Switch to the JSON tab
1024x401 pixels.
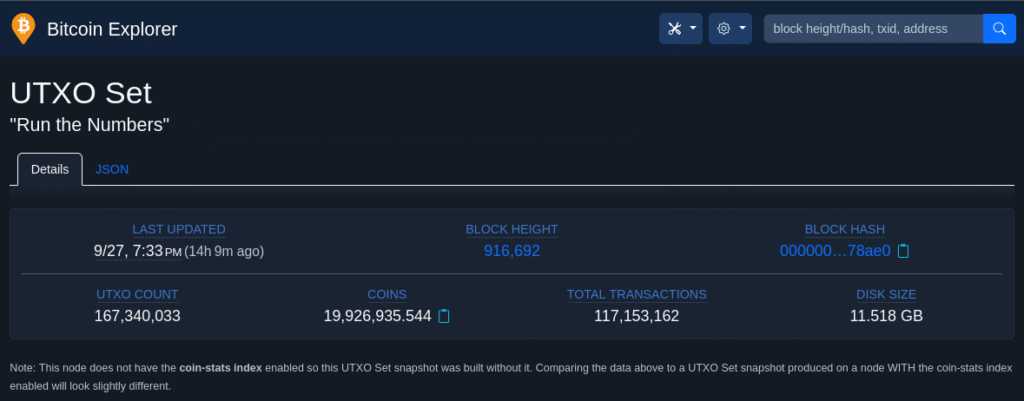point(112,169)
